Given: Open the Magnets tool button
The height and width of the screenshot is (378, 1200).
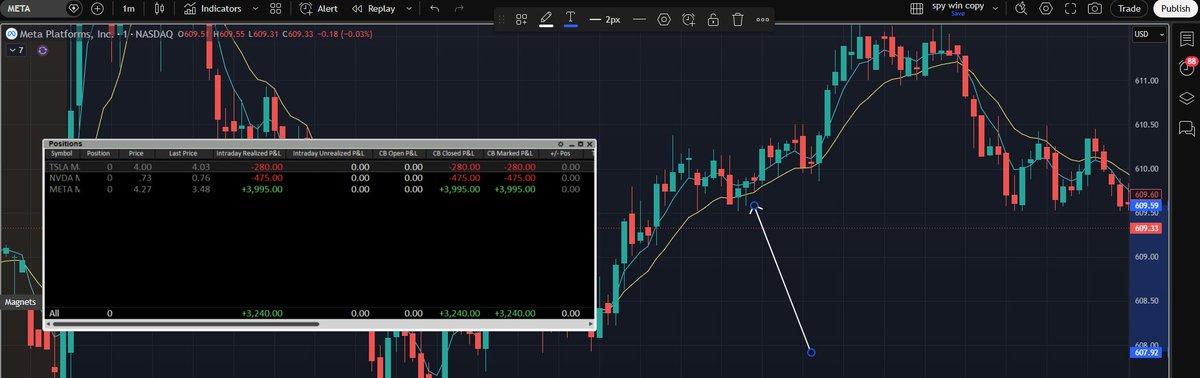Looking at the screenshot, I should click(x=20, y=301).
